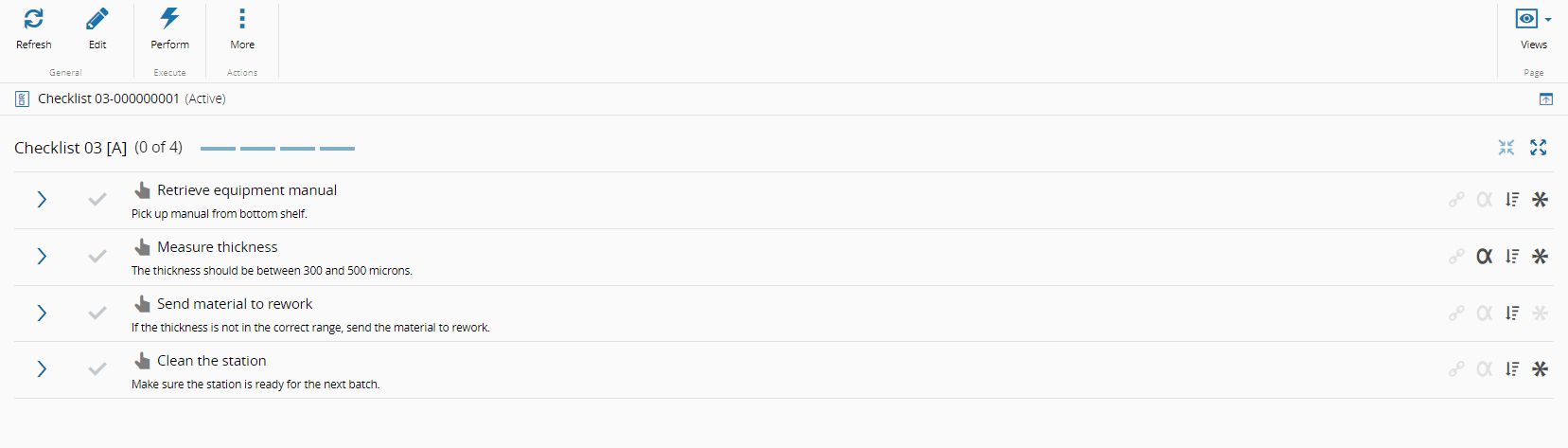Expand the Measure thickness row
This screenshot has height=448, width=1568.
[42, 257]
